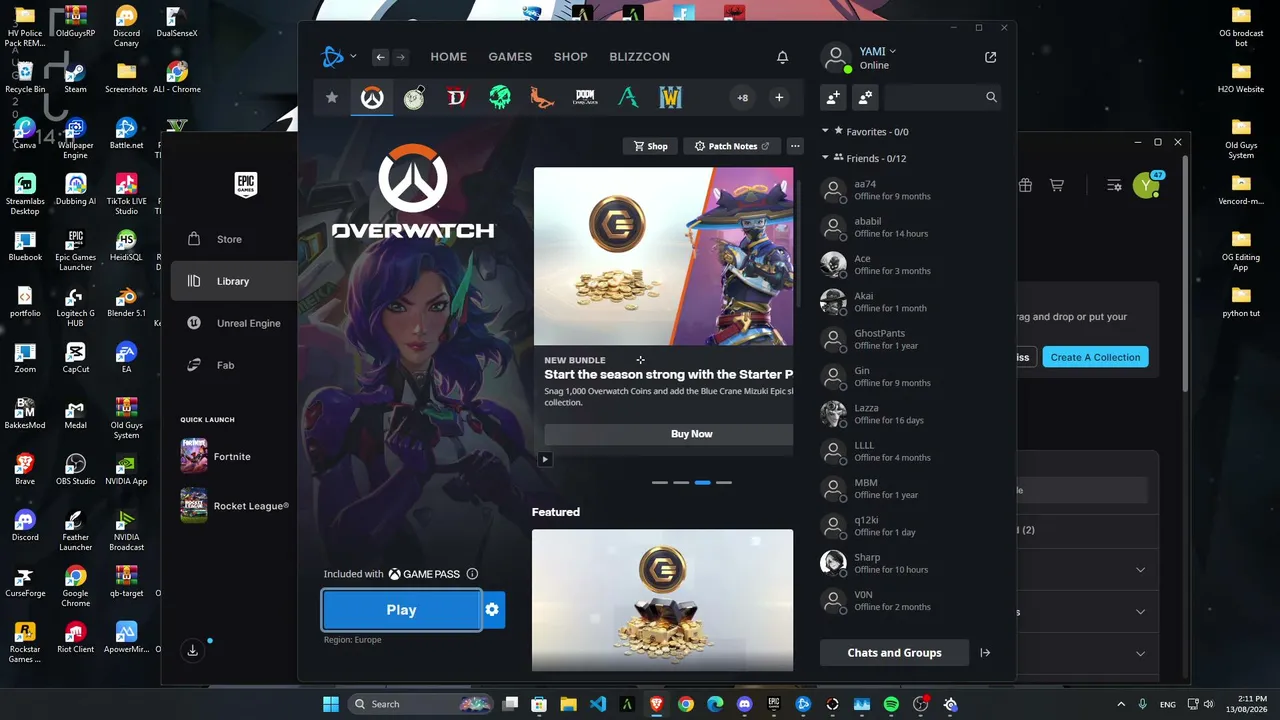The image size is (1280, 720).
Task: Focus the friends search field
Action: tap(943, 97)
